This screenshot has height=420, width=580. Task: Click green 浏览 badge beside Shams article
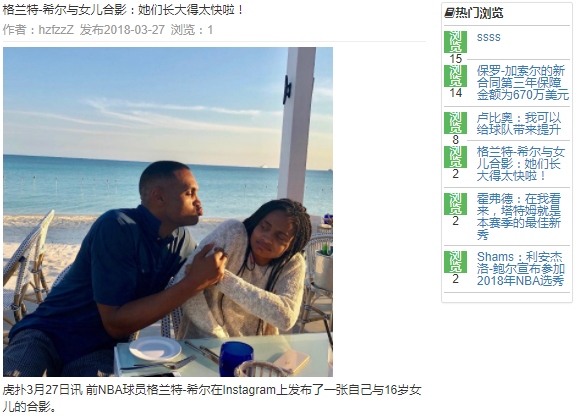455,262
